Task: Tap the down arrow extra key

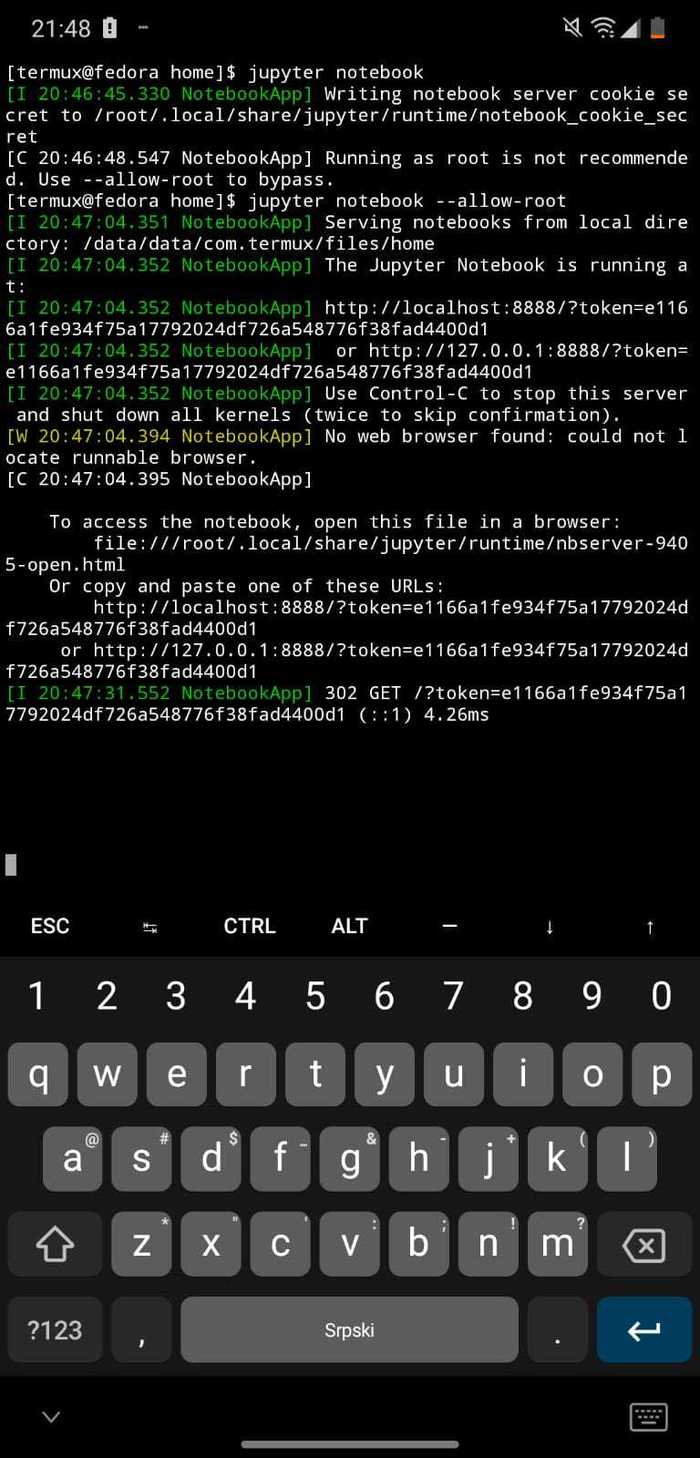Action: tap(550, 926)
